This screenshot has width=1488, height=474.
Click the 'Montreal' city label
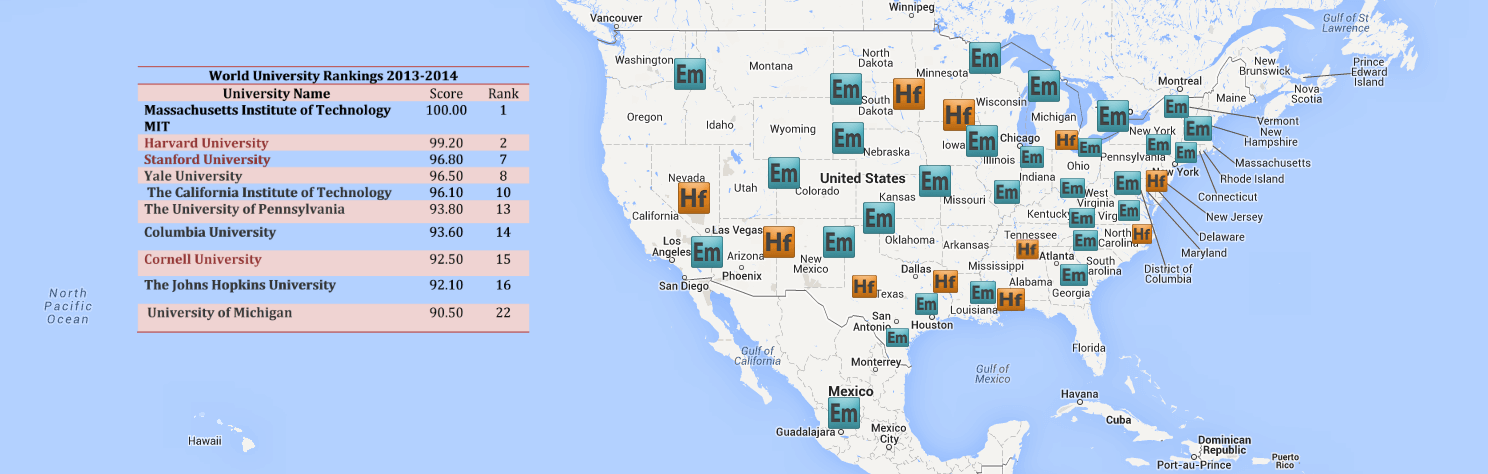click(1179, 81)
